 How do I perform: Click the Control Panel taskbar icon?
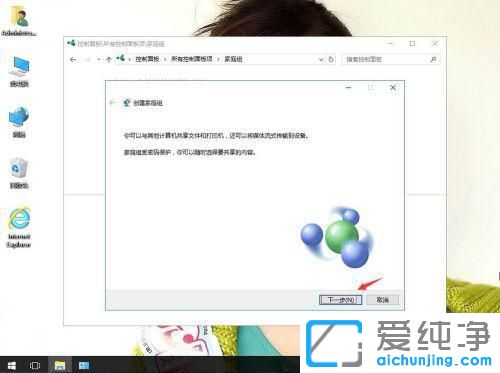(x=83, y=365)
